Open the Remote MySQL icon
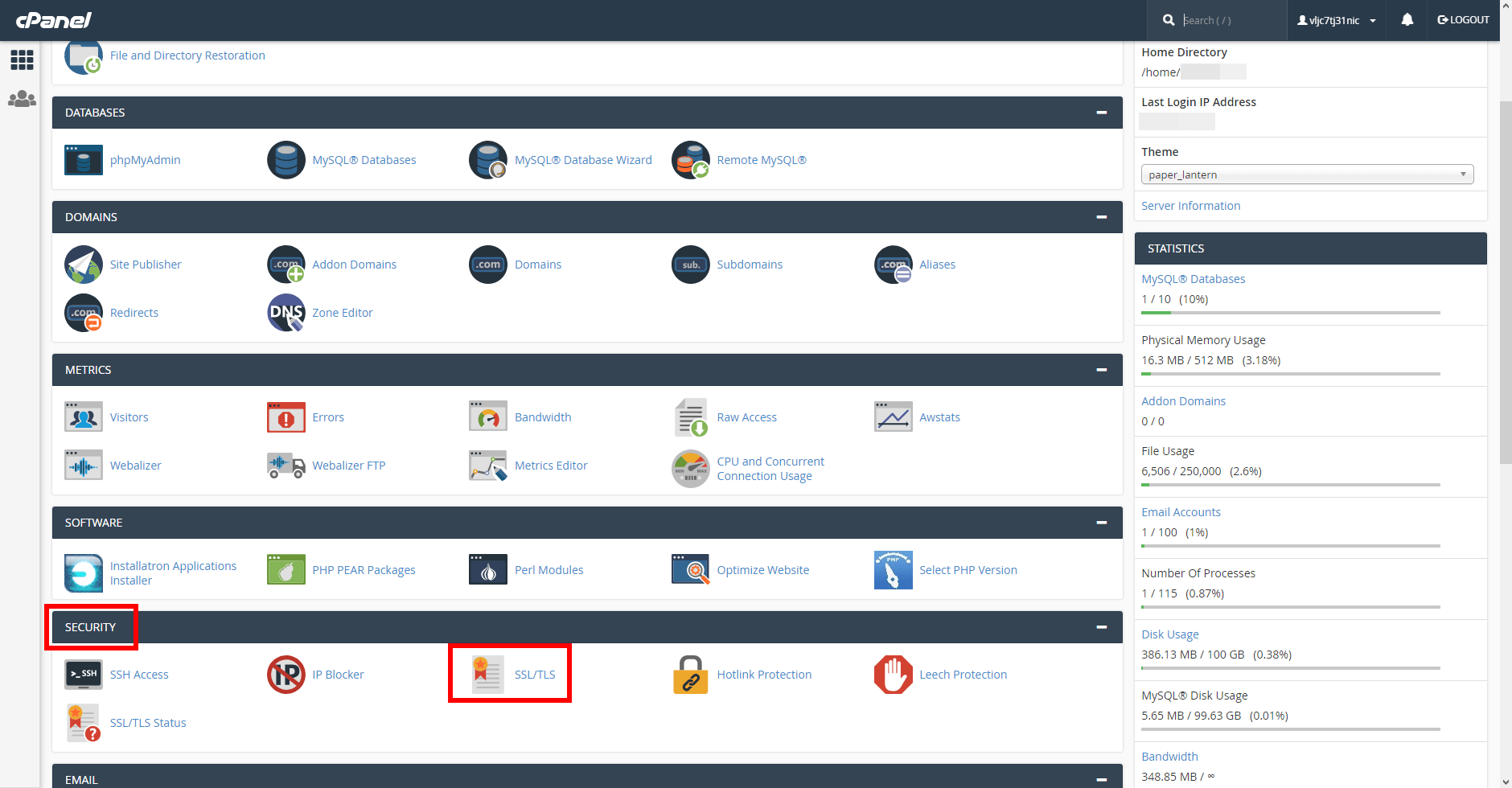This screenshot has height=788, width=1512. pos(691,160)
